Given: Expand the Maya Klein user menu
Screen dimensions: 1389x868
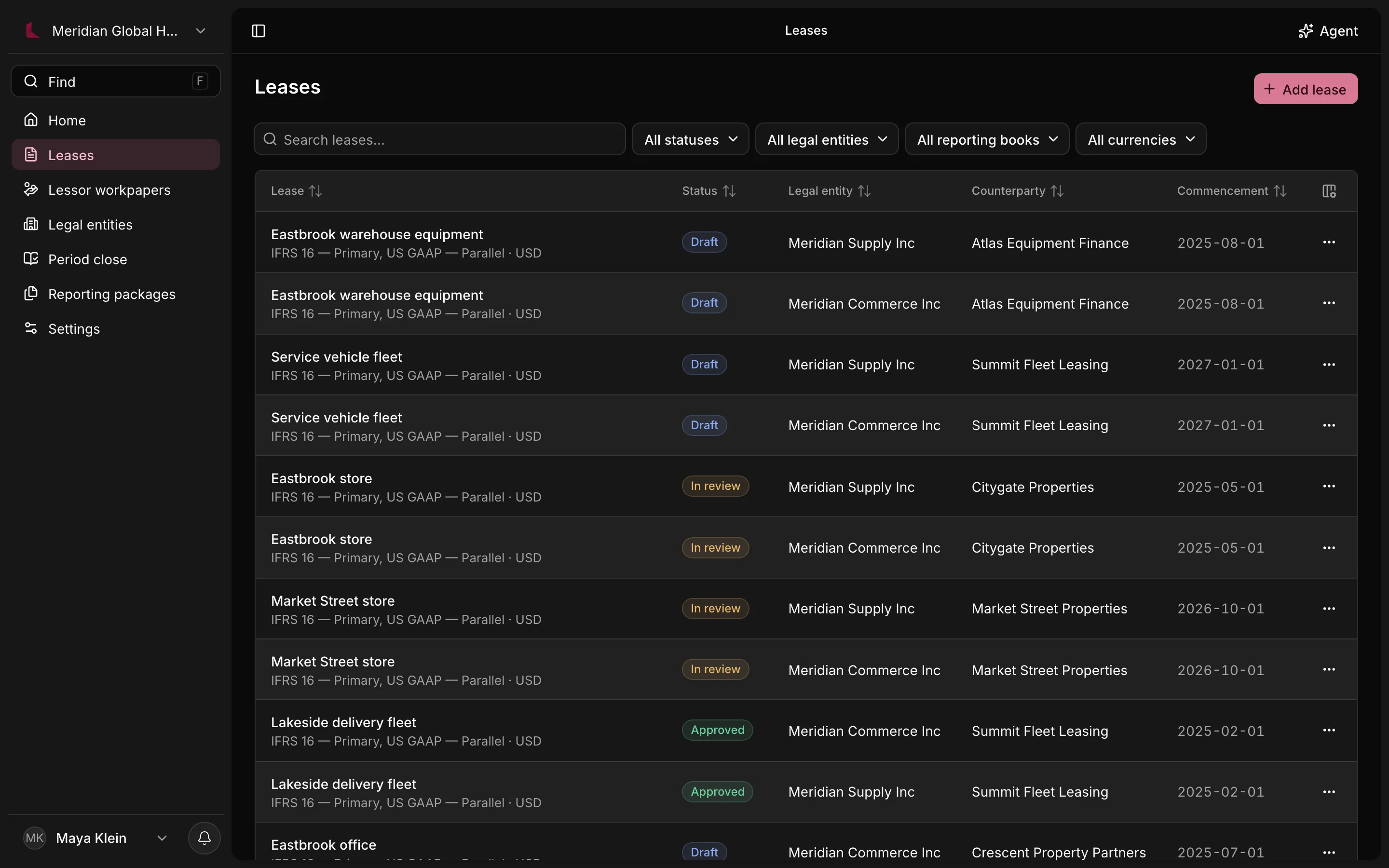Looking at the screenshot, I should coord(95,838).
